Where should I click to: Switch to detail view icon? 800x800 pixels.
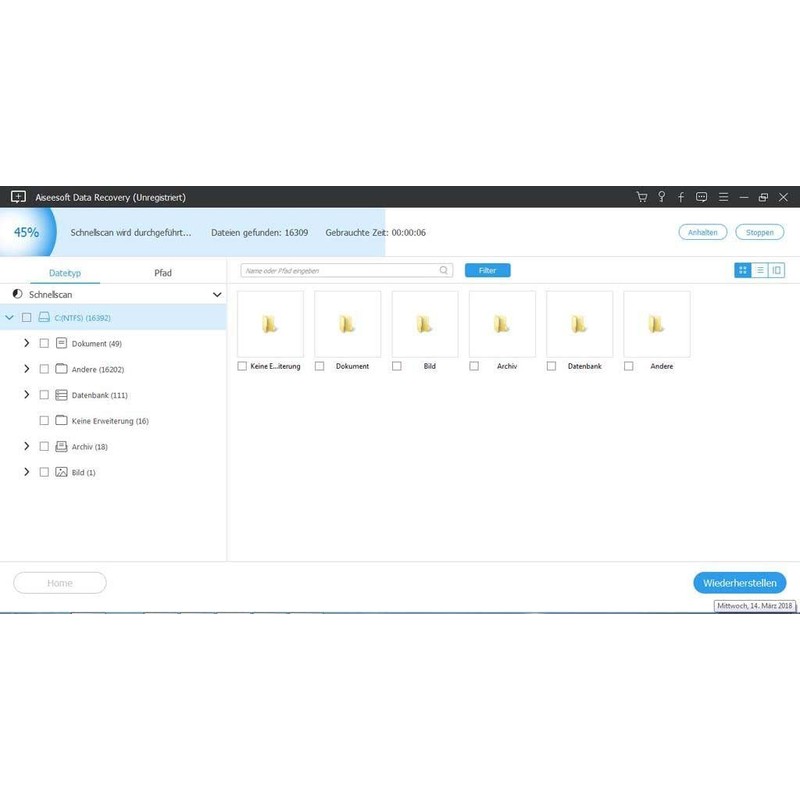click(776, 270)
